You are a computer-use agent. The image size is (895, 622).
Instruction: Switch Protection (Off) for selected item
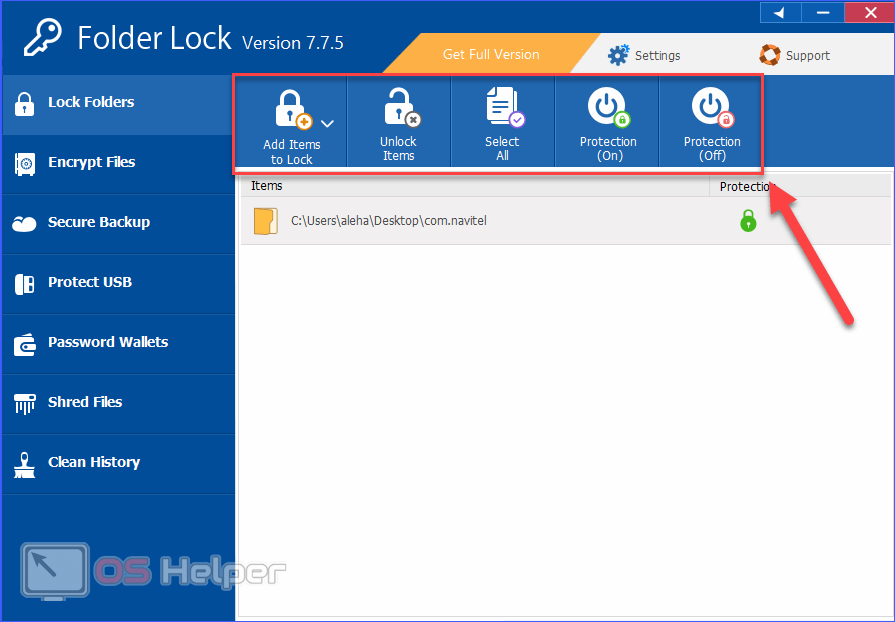point(711,123)
